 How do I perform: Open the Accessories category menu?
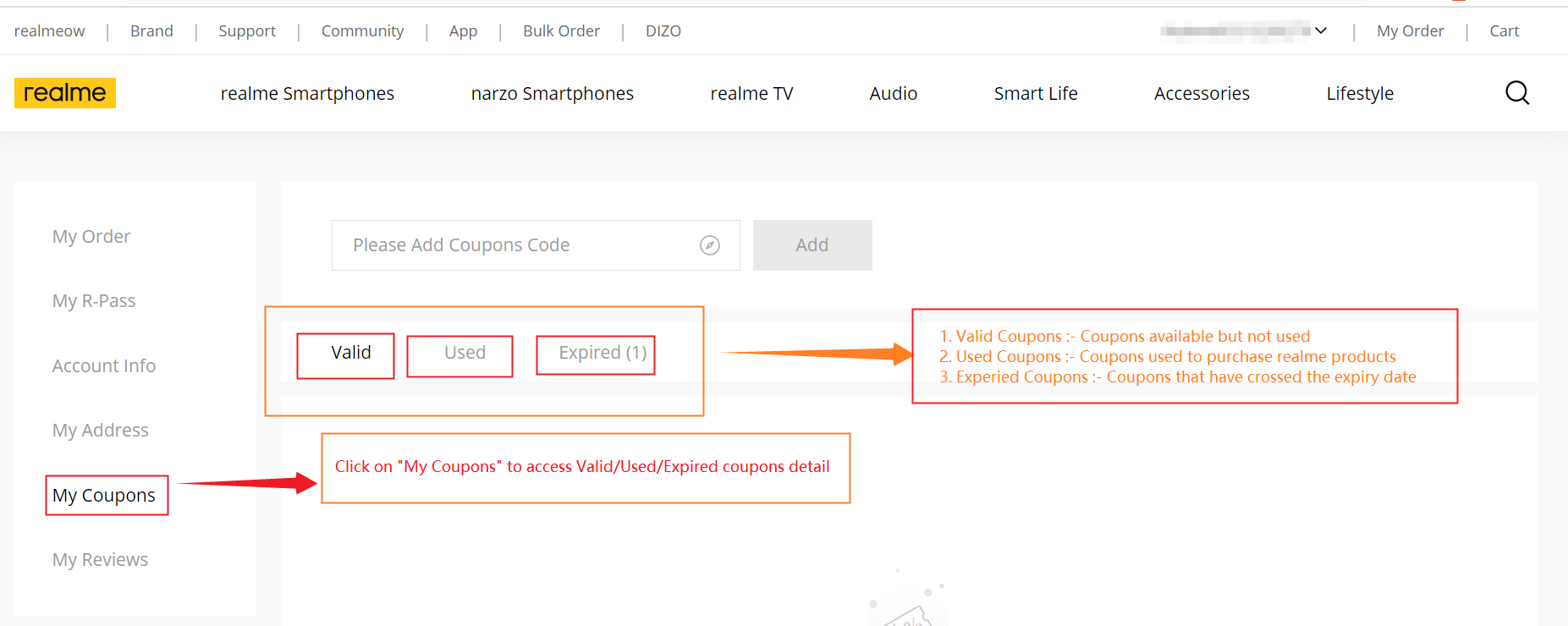[x=1201, y=94]
